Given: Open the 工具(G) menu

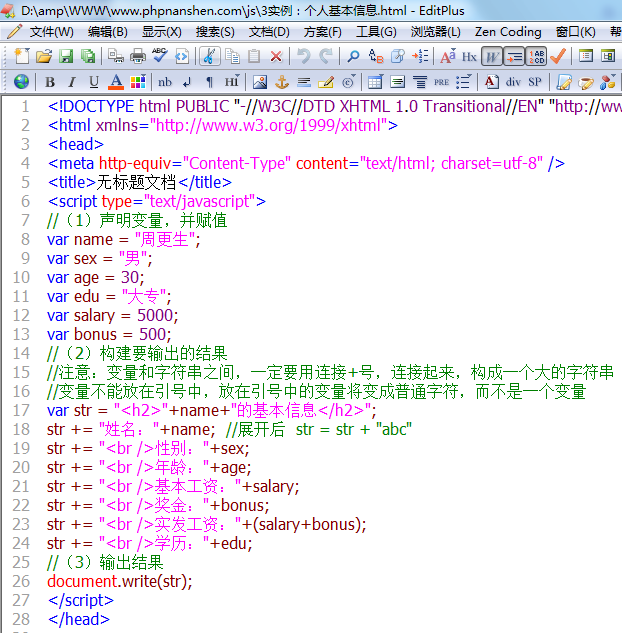Looking at the screenshot, I should [x=376, y=31].
